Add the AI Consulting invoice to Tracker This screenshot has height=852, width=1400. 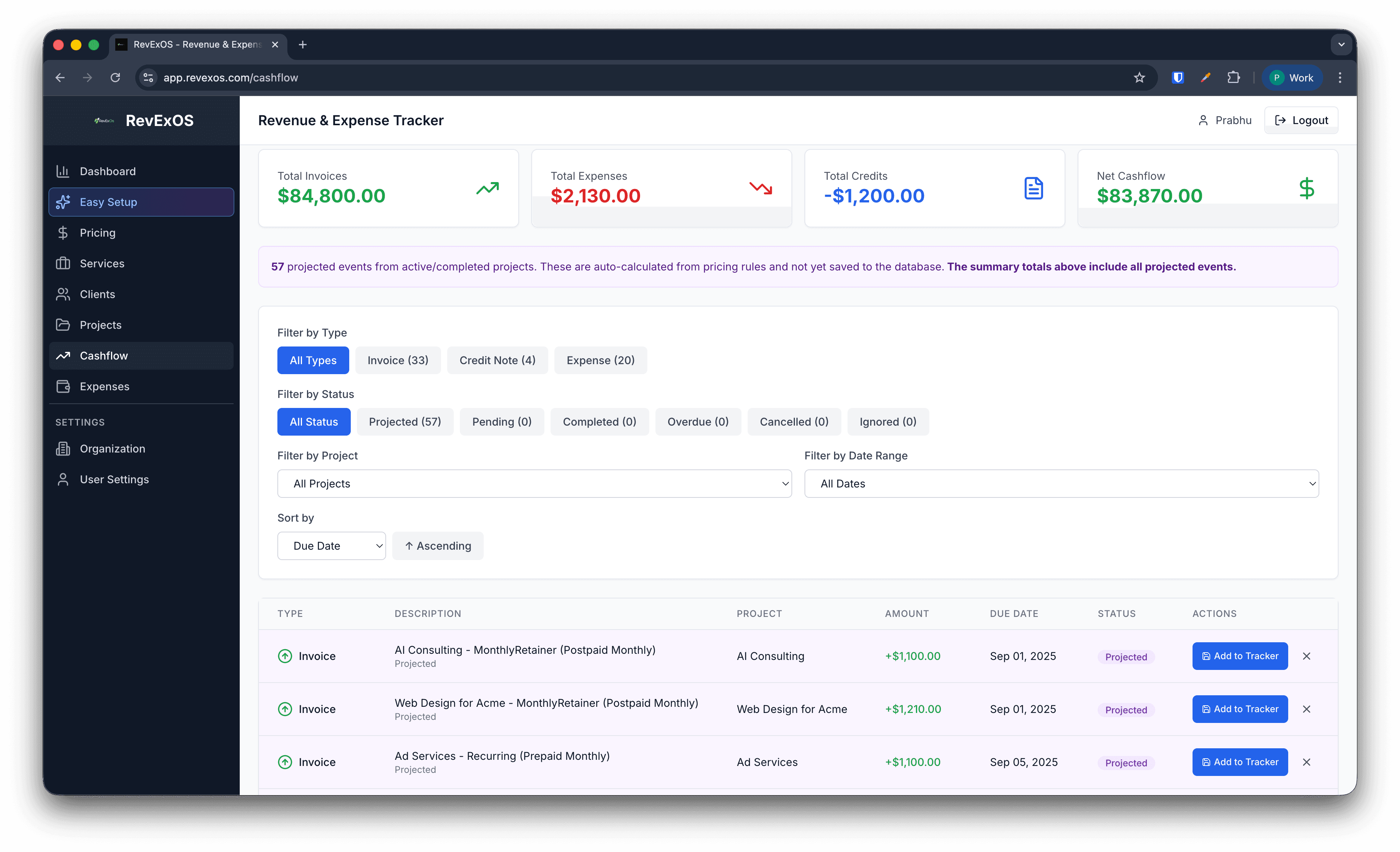[1240, 656]
